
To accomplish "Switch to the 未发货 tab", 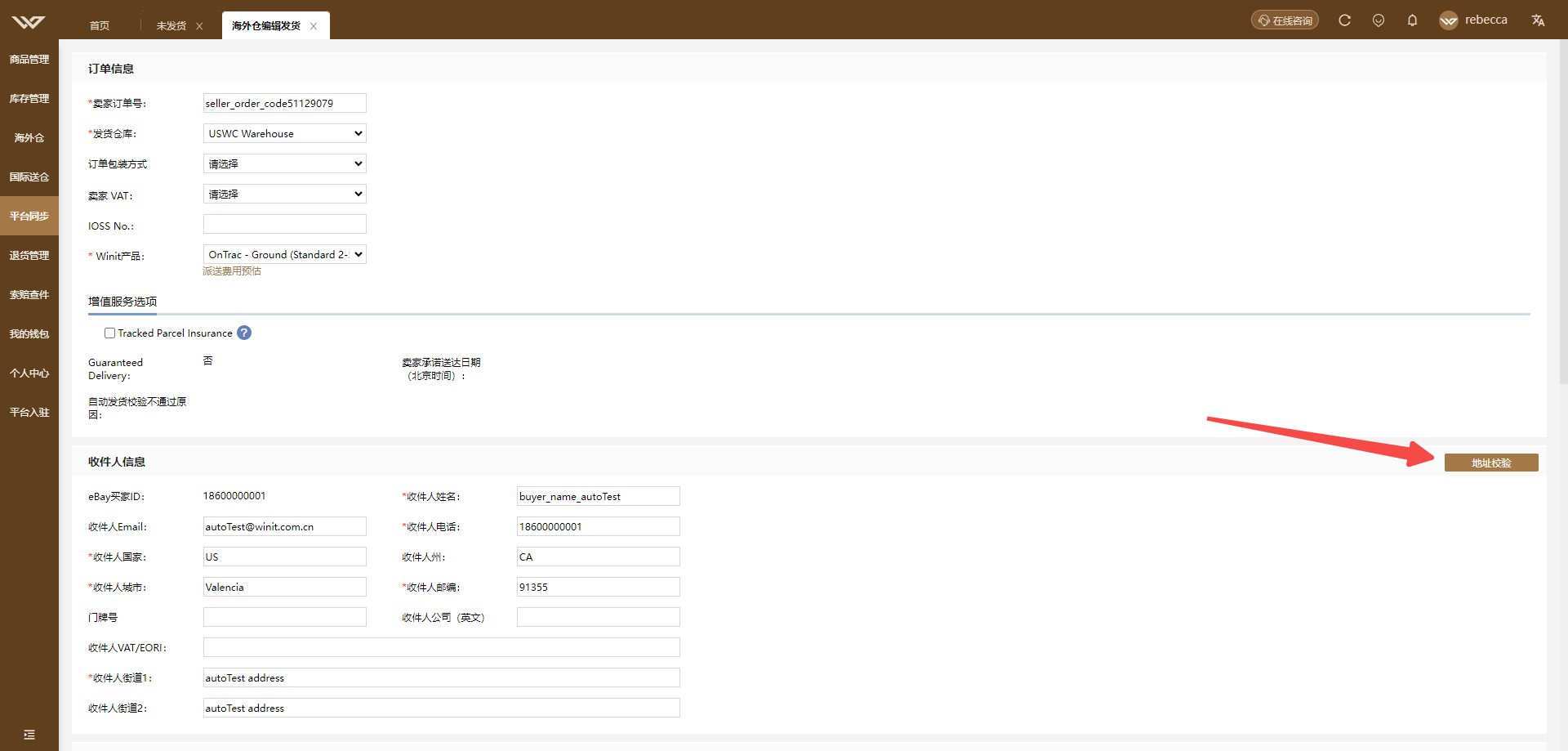I will click(171, 26).
